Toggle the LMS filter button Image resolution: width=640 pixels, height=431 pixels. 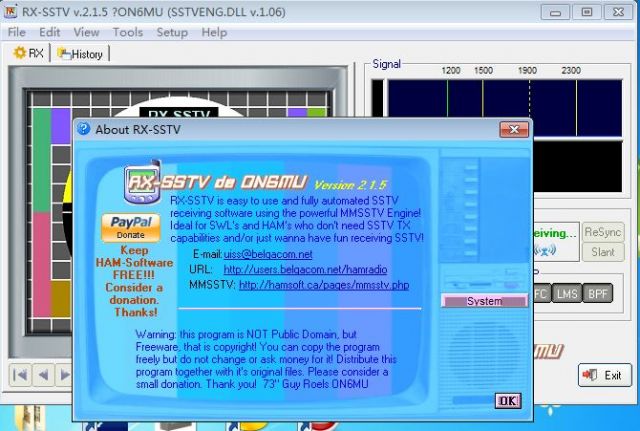567,293
